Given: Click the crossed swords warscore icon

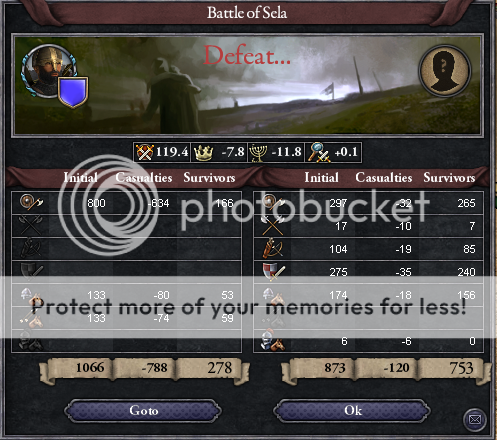Looking at the screenshot, I should pos(145,152).
